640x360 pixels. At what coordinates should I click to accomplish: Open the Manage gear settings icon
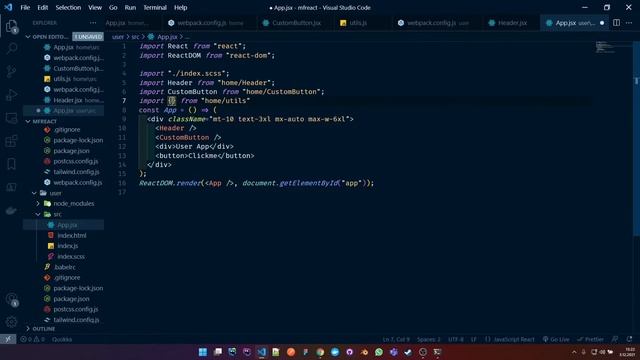click(x=11, y=322)
